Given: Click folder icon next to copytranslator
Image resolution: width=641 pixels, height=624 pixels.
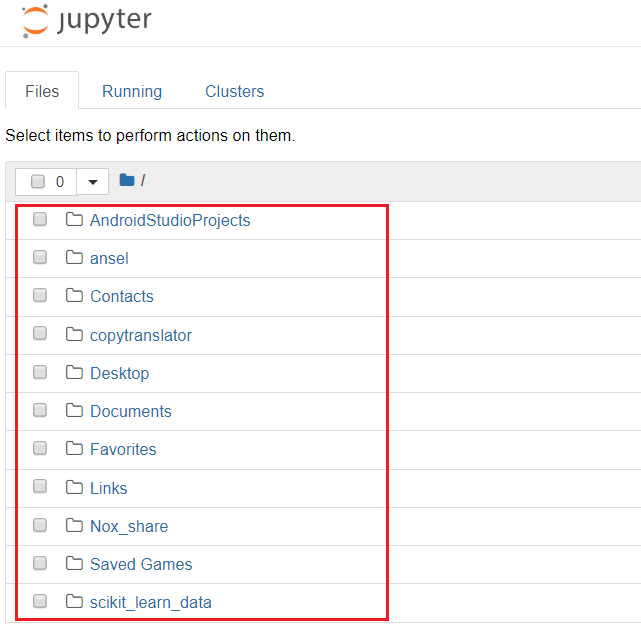Looking at the screenshot, I should point(74,334).
